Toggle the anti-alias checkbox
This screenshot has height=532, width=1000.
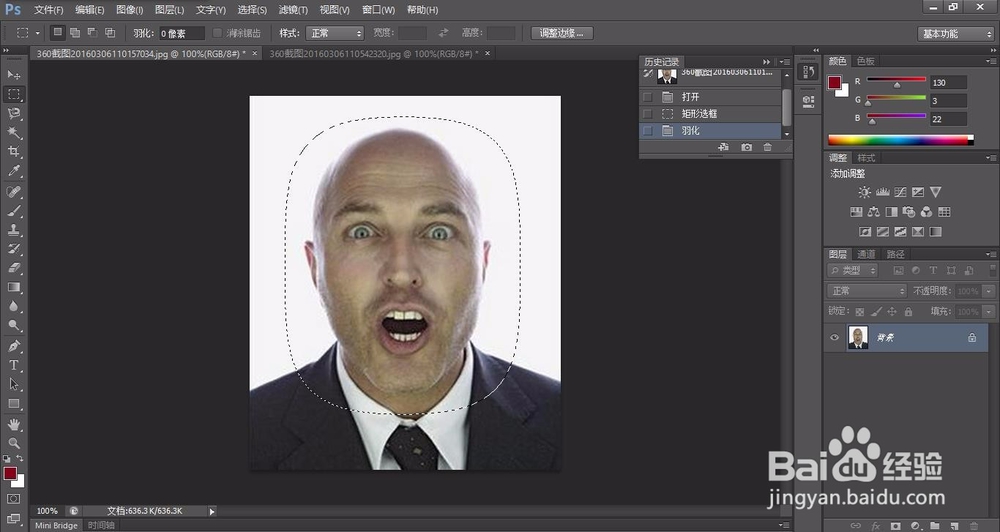[x=217, y=33]
